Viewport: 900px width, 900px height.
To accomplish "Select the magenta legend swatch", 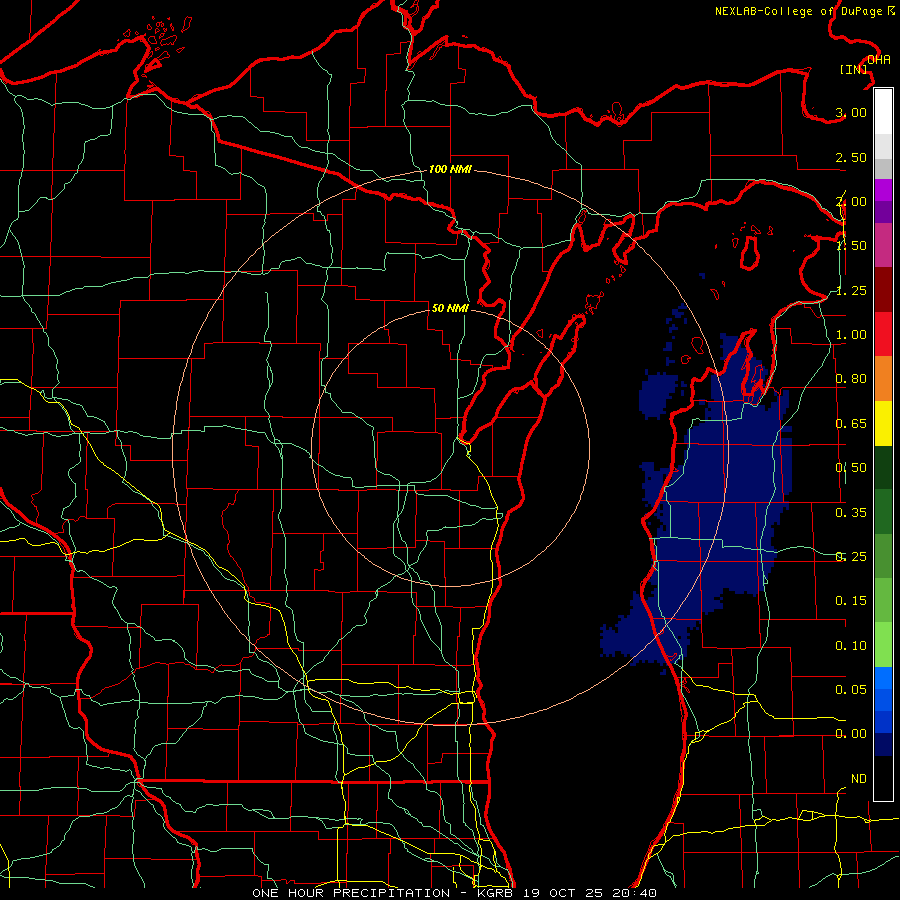I will coord(883,190).
